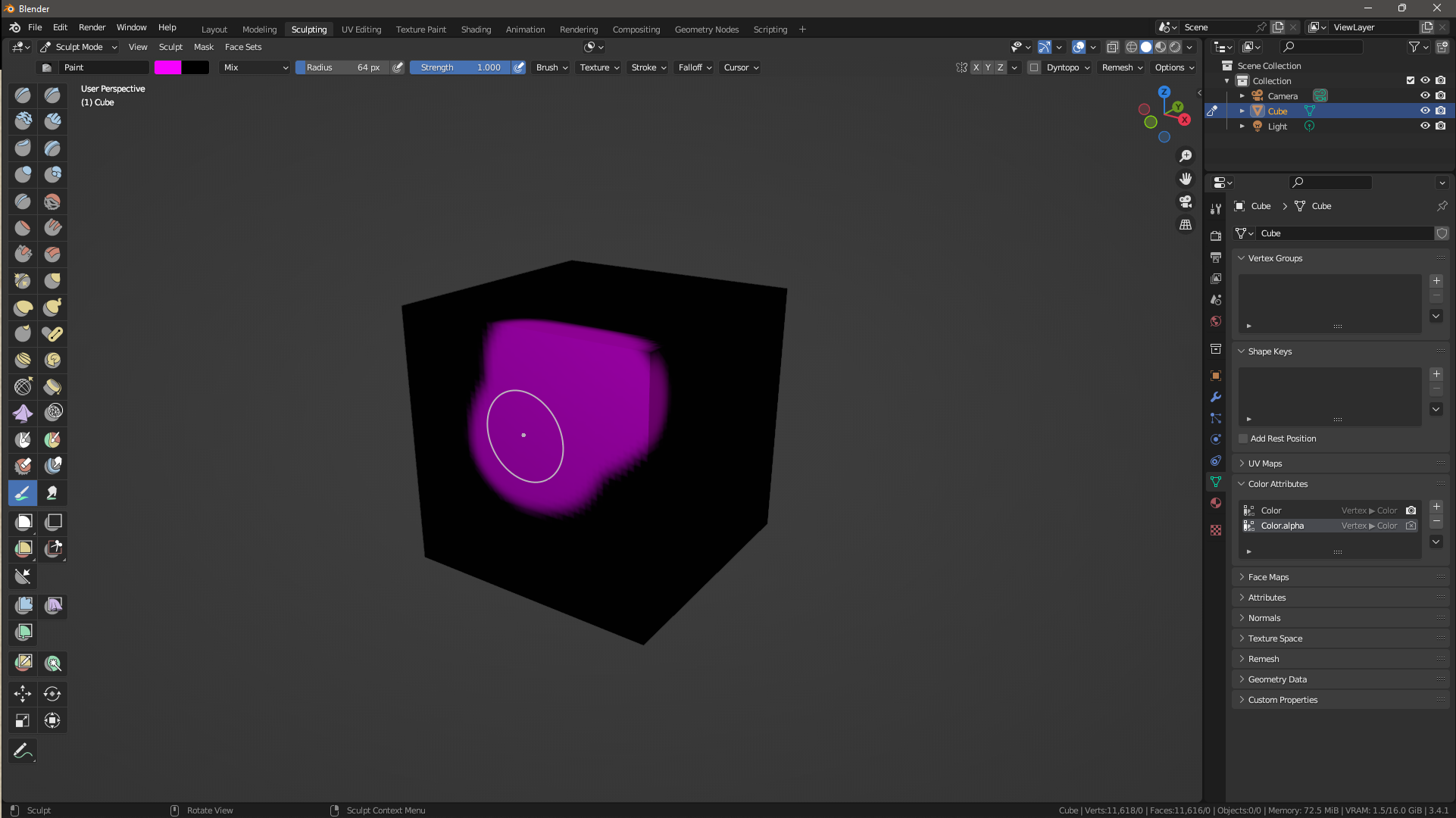Open the Modifiers wrench properties tab
The width and height of the screenshot is (1456, 818).
[1216, 397]
